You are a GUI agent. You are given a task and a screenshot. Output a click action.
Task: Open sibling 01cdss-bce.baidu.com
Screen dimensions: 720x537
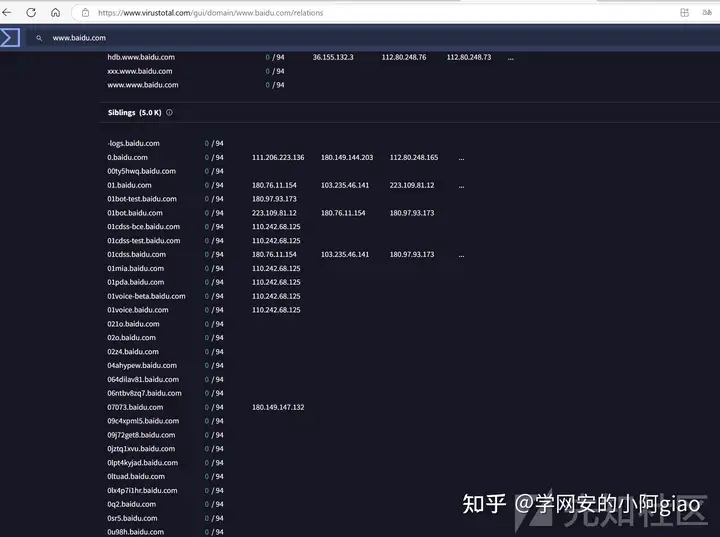143,226
